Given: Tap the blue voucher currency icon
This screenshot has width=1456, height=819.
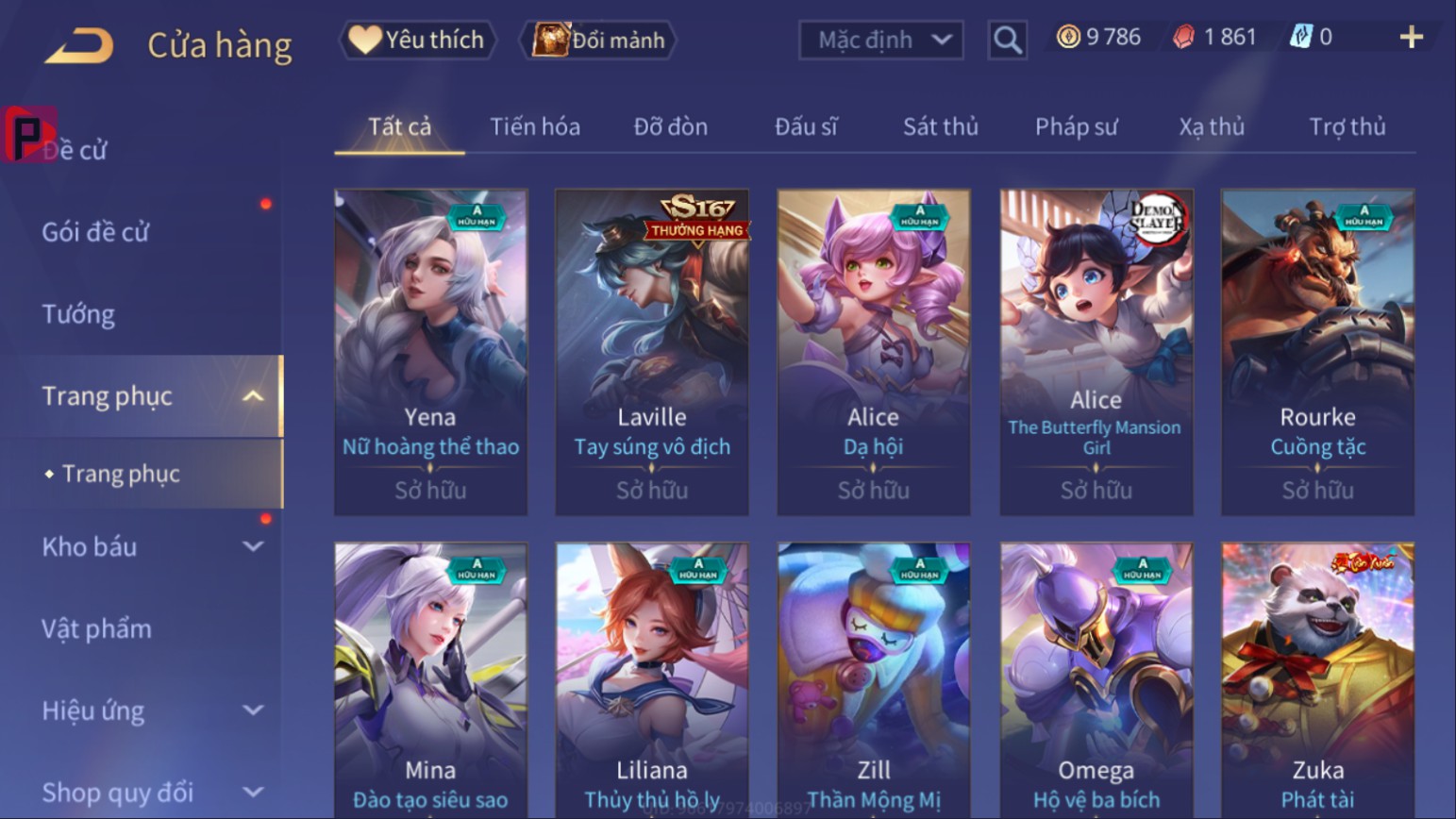Looking at the screenshot, I should 1300,37.
